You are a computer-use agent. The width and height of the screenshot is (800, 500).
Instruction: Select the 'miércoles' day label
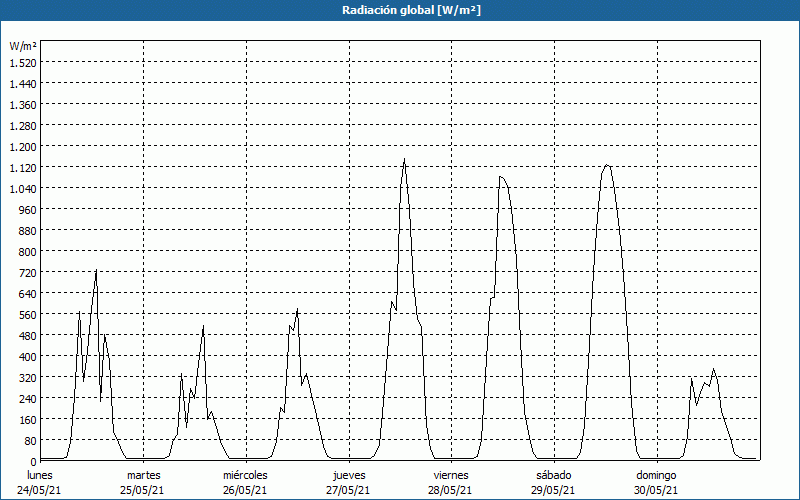point(245,475)
